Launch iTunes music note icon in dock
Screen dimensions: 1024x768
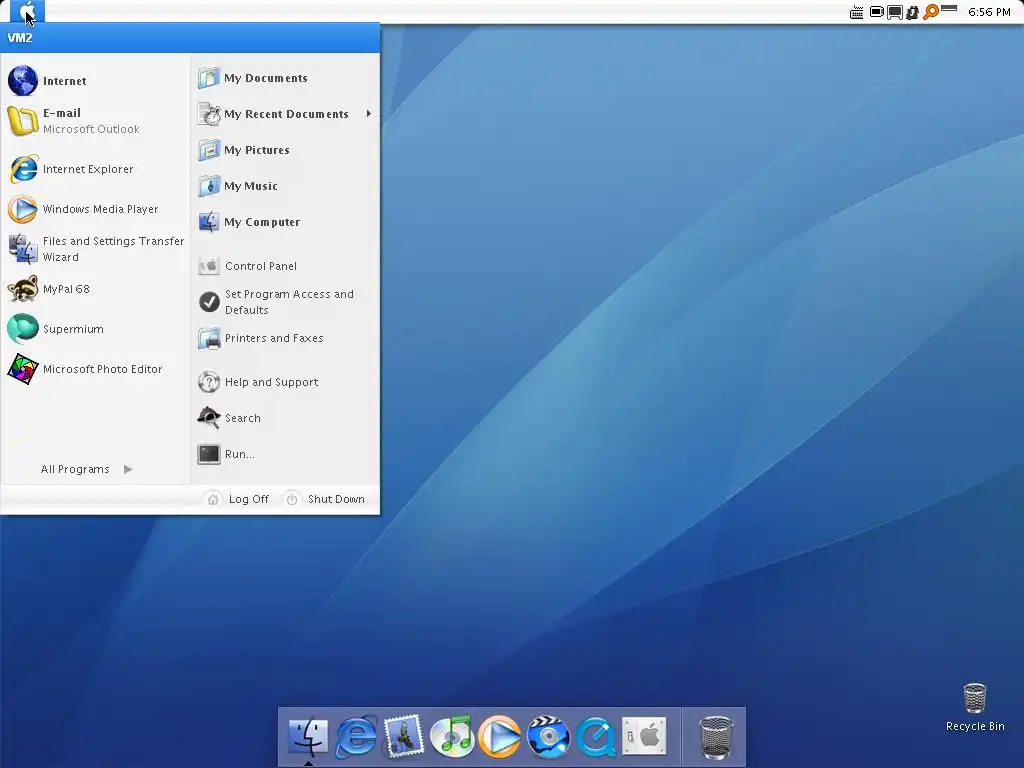pos(452,736)
